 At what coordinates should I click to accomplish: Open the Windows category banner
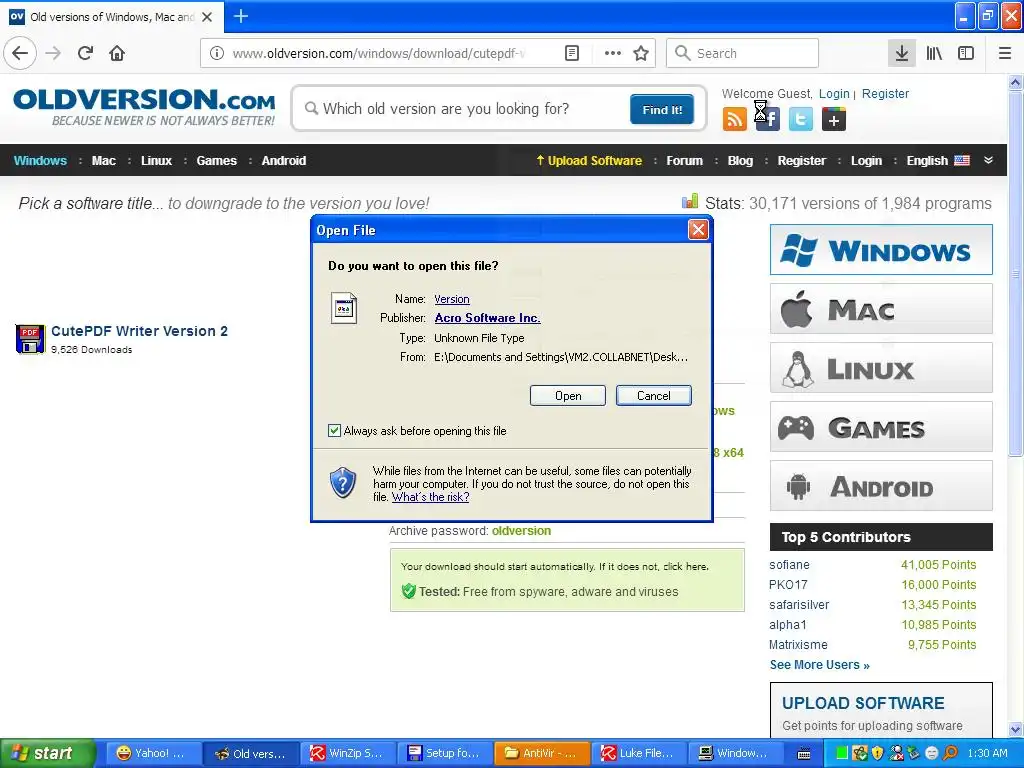881,249
